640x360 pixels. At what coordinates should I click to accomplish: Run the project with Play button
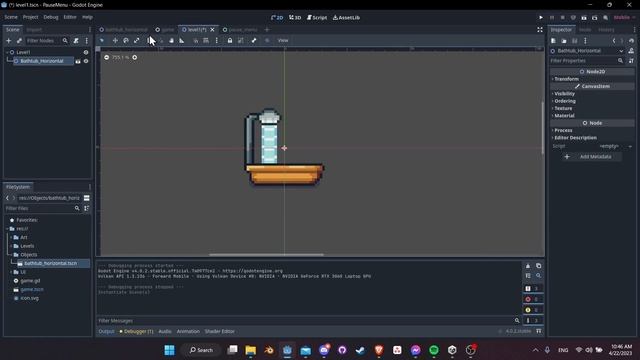pos(541,18)
